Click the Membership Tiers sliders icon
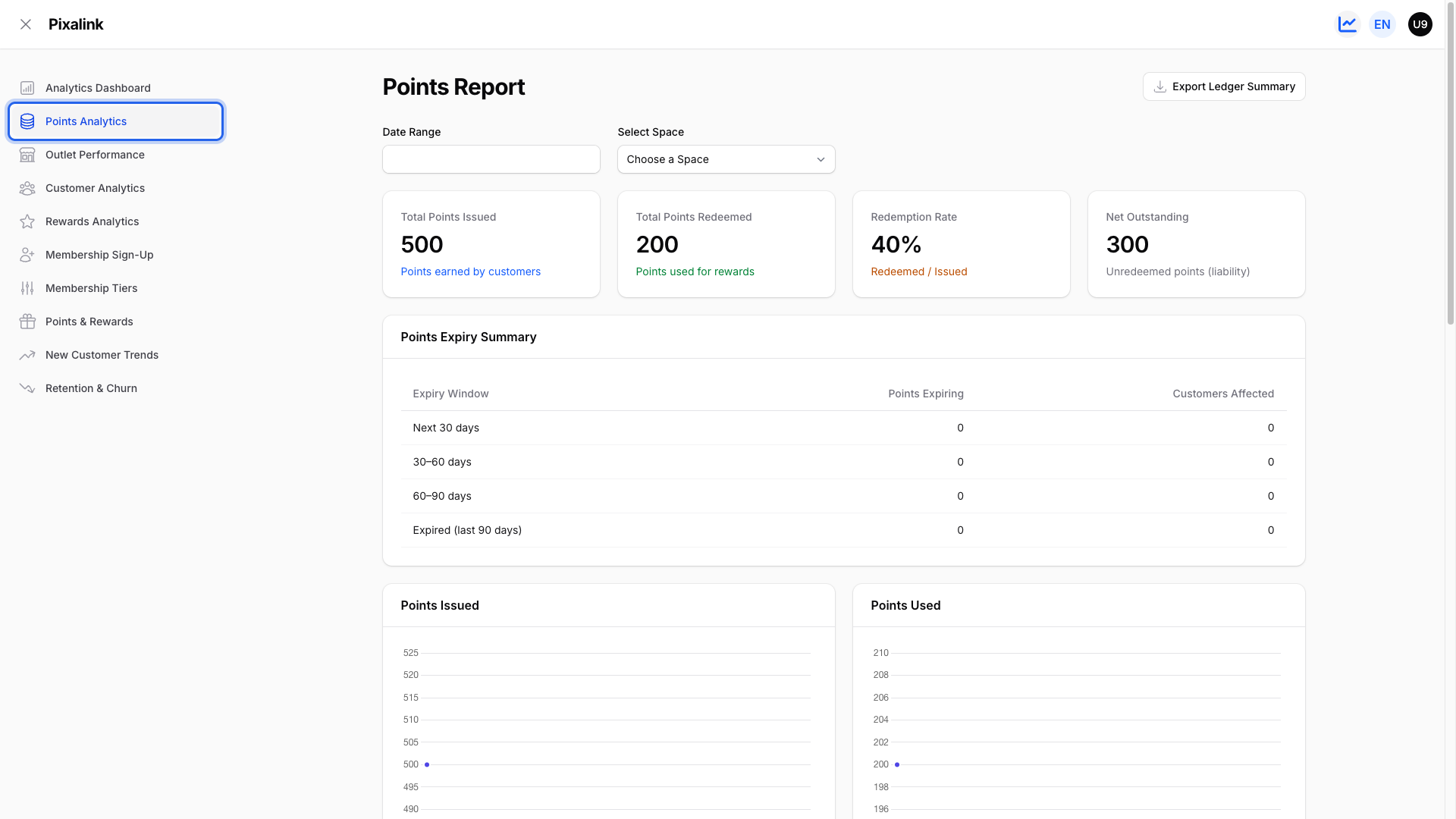 pyautogui.click(x=27, y=288)
